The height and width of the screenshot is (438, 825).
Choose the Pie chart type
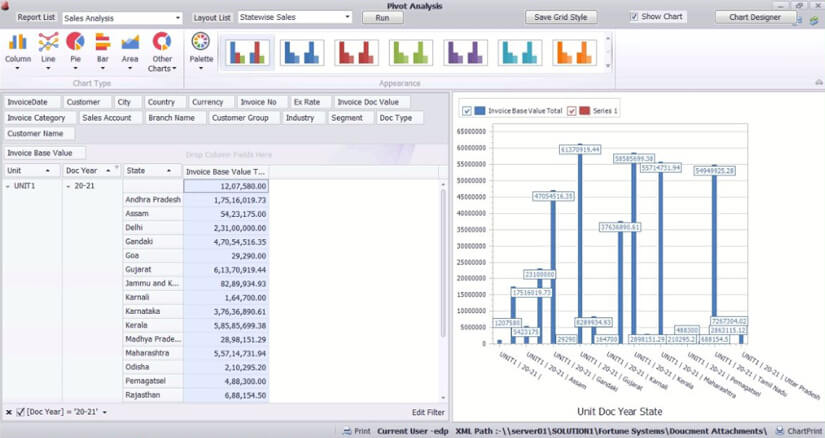tap(75, 48)
